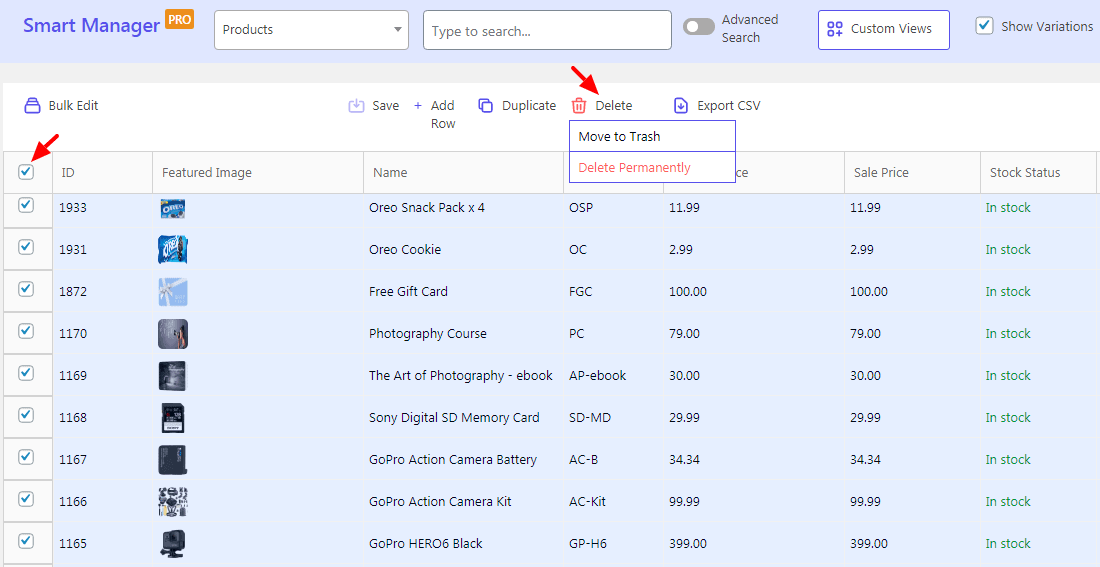
Task: Click the Smart Manager logo text
Action: [92, 26]
